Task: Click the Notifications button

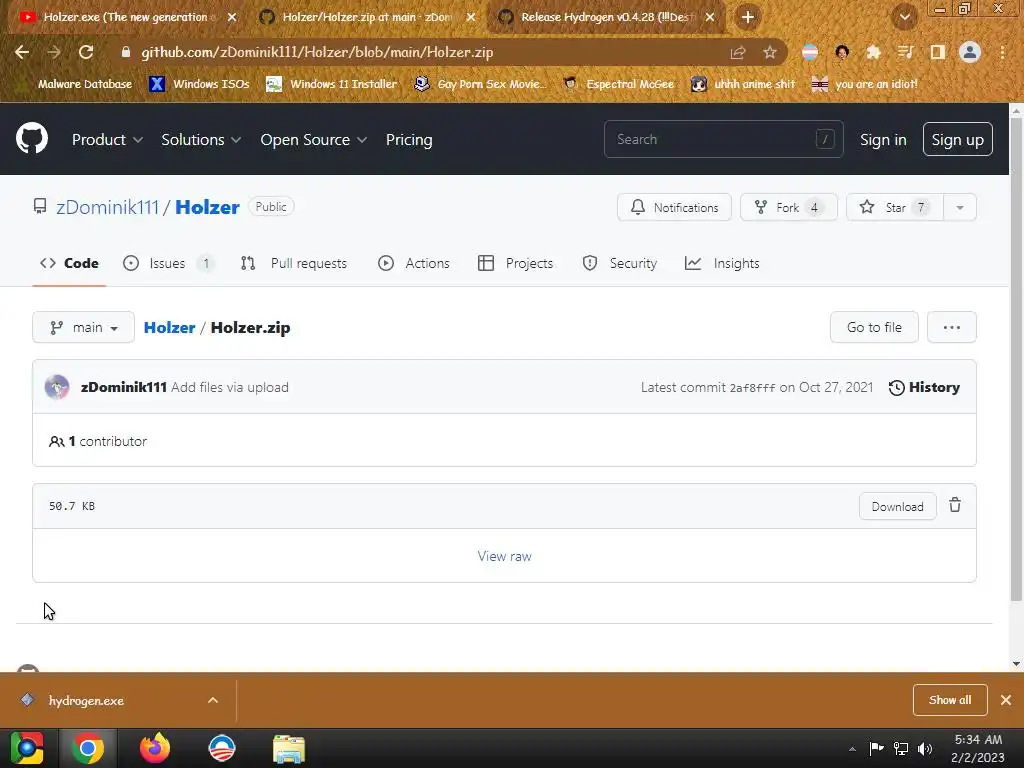Action: 674,207
